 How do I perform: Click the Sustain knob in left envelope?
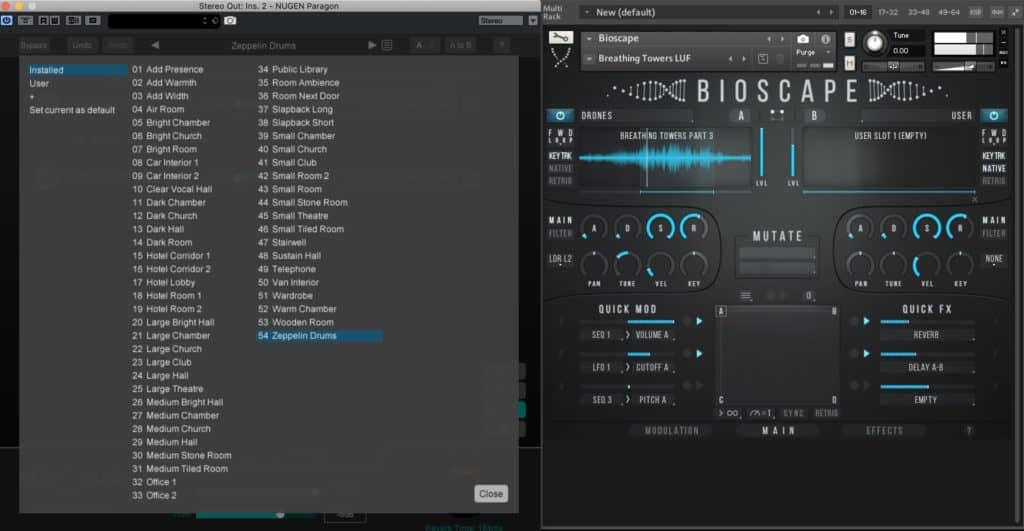pos(660,227)
